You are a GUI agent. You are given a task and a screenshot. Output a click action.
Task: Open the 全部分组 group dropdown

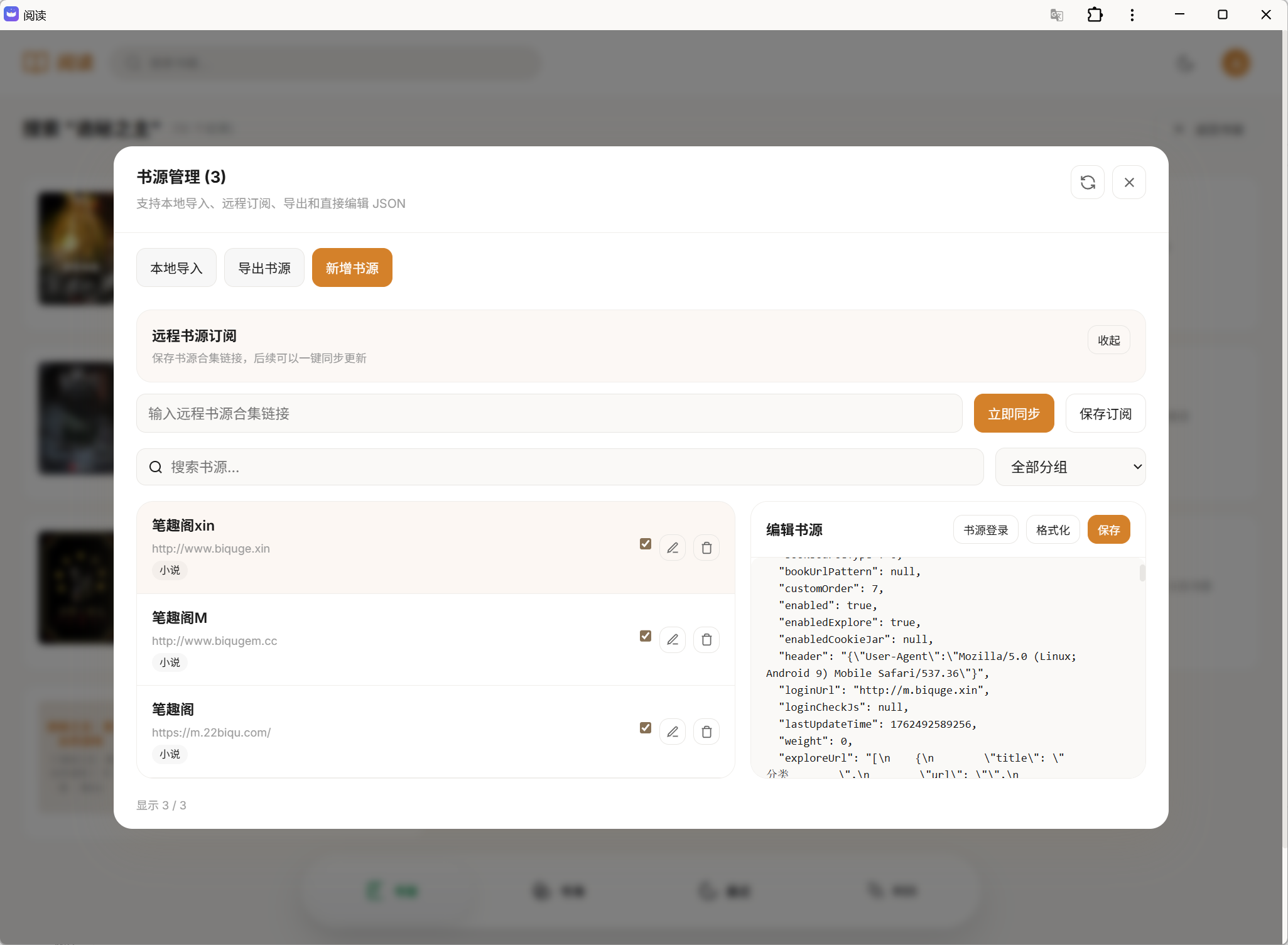click(x=1069, y=467)
